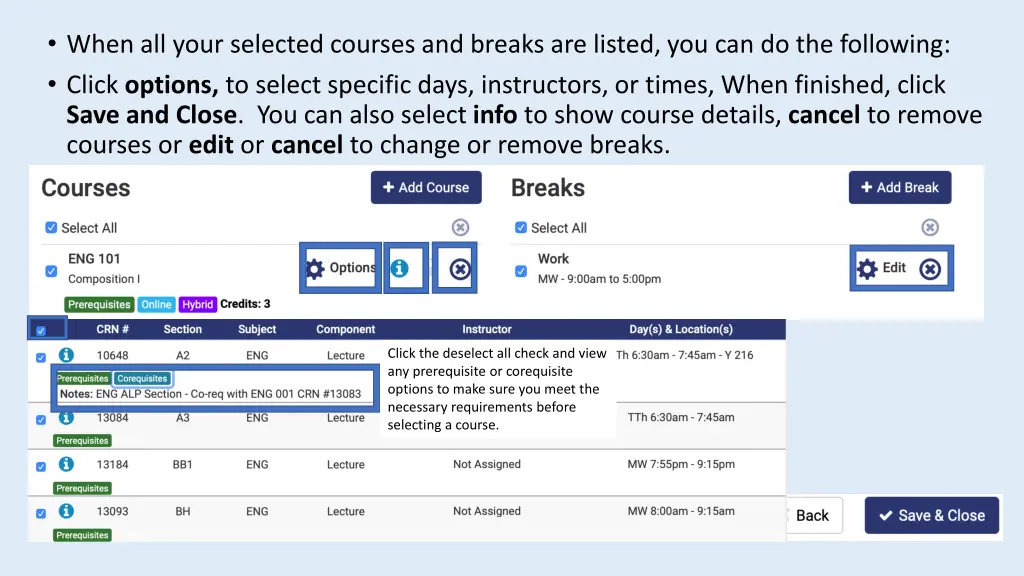Click the Courses remove-all X icon
1024x576 pixels.
(459, 227)
